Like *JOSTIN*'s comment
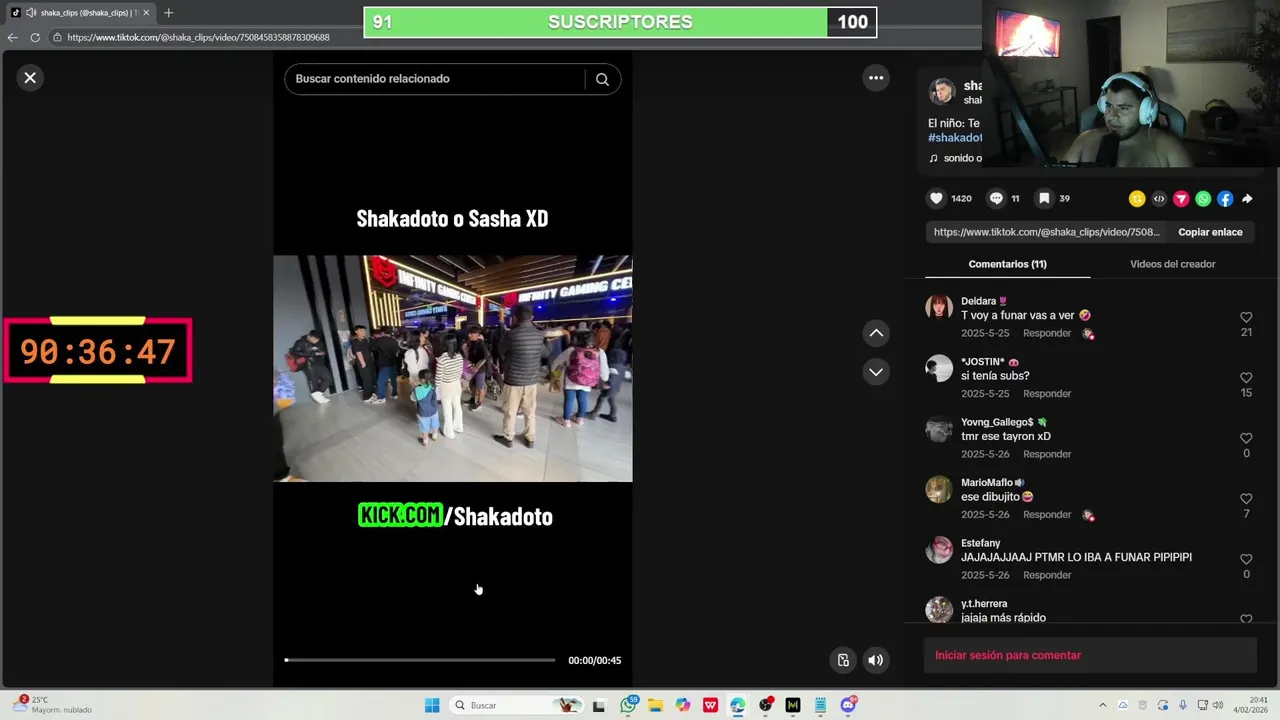The image size is (1280, 720). pos(1246,378)
